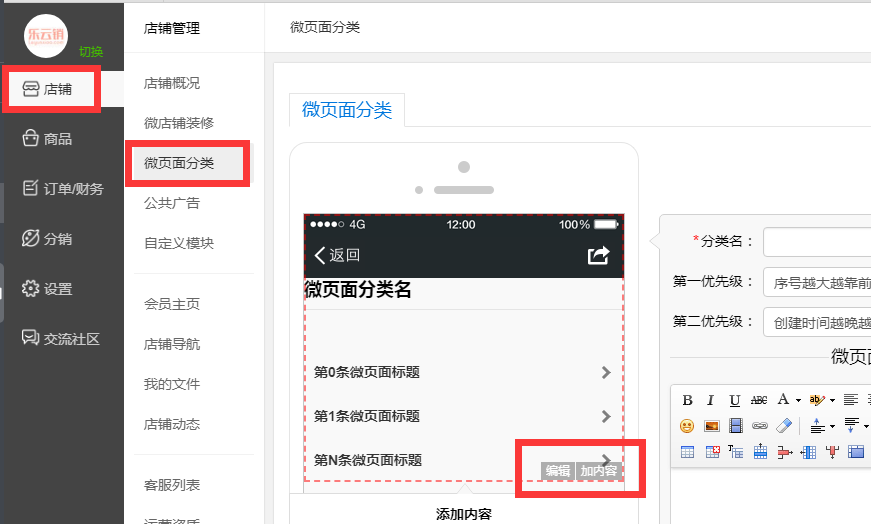871x524 pixels.
Task: Open 微店铺装修 in the store menu
Action: tap(179, 123)
